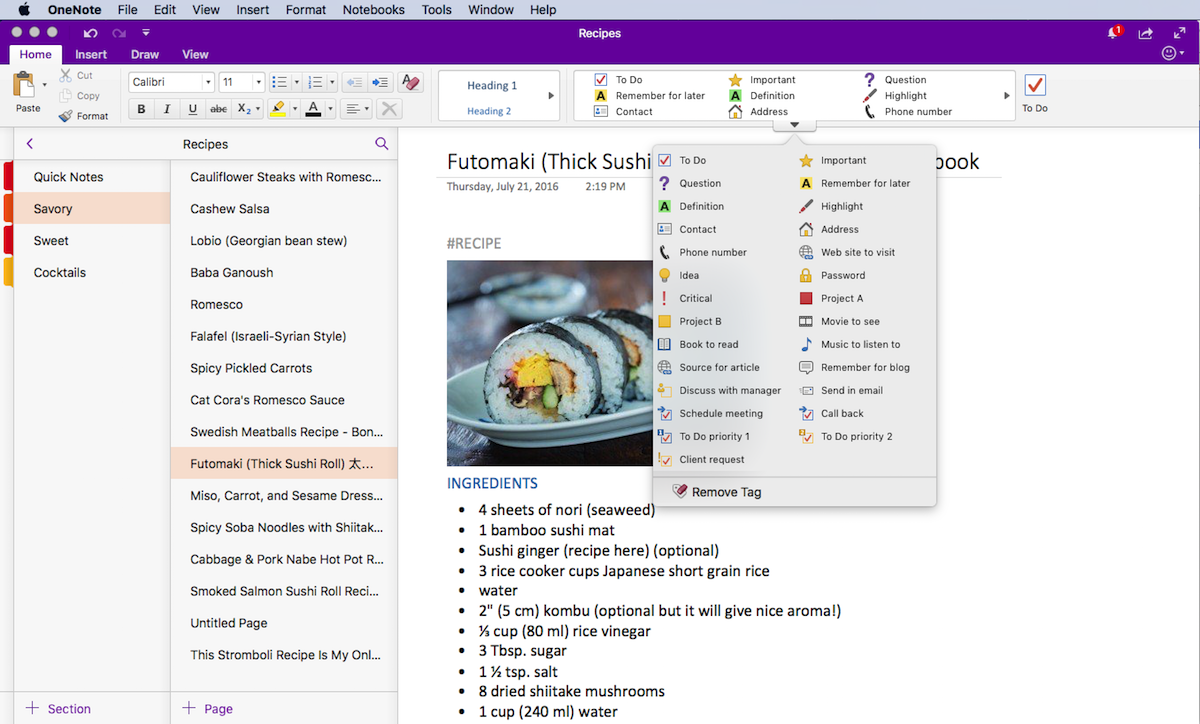Toggle underline formatting
1200x724 pixels.
point(192,108)
